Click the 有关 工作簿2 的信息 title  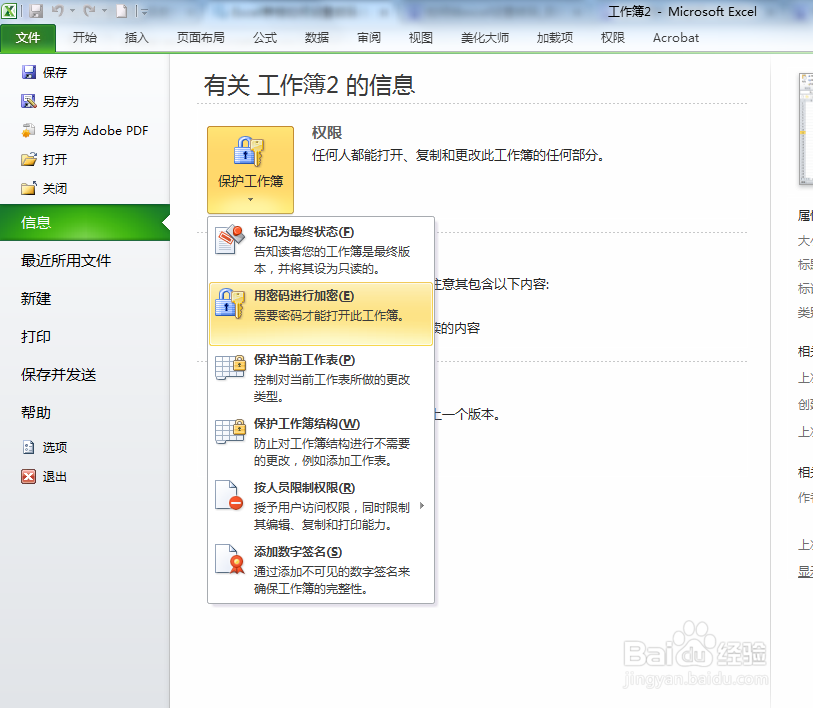coord(309,85)
